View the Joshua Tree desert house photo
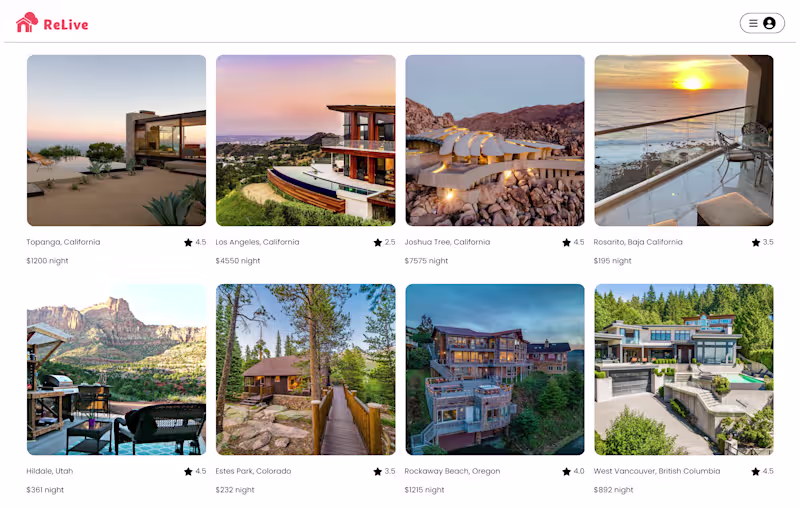Screen dimensions: 800x508 (x=495, y=140)
